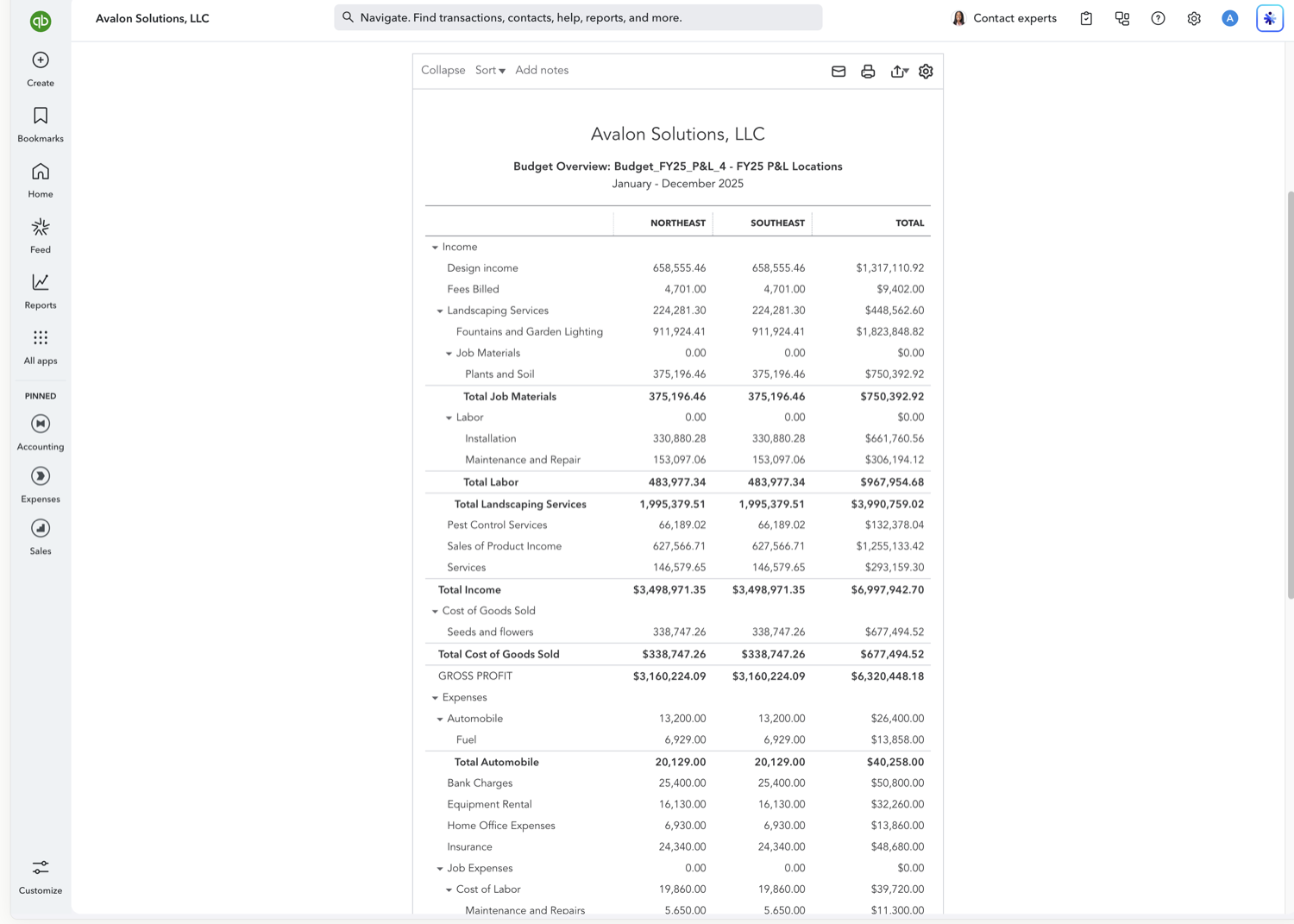Screen dimensions: 1294x924
Task: Open the multi-screen switcher icon in header
Action: 1122,18
